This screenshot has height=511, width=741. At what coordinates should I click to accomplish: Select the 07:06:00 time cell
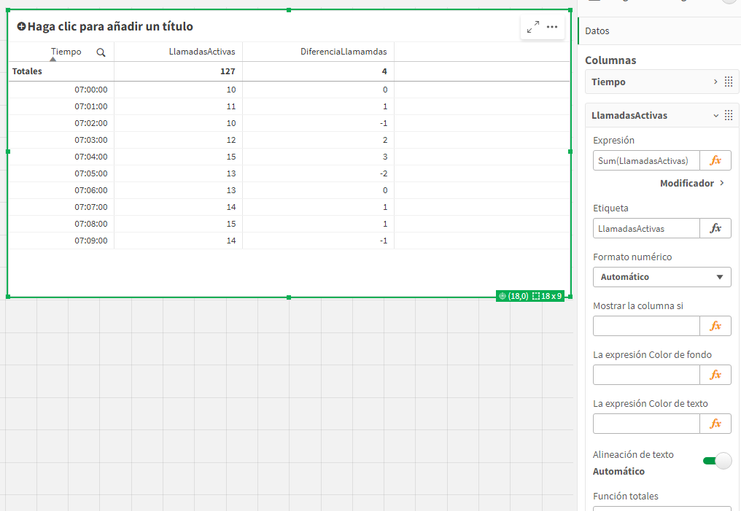click(x=91, y=191)
